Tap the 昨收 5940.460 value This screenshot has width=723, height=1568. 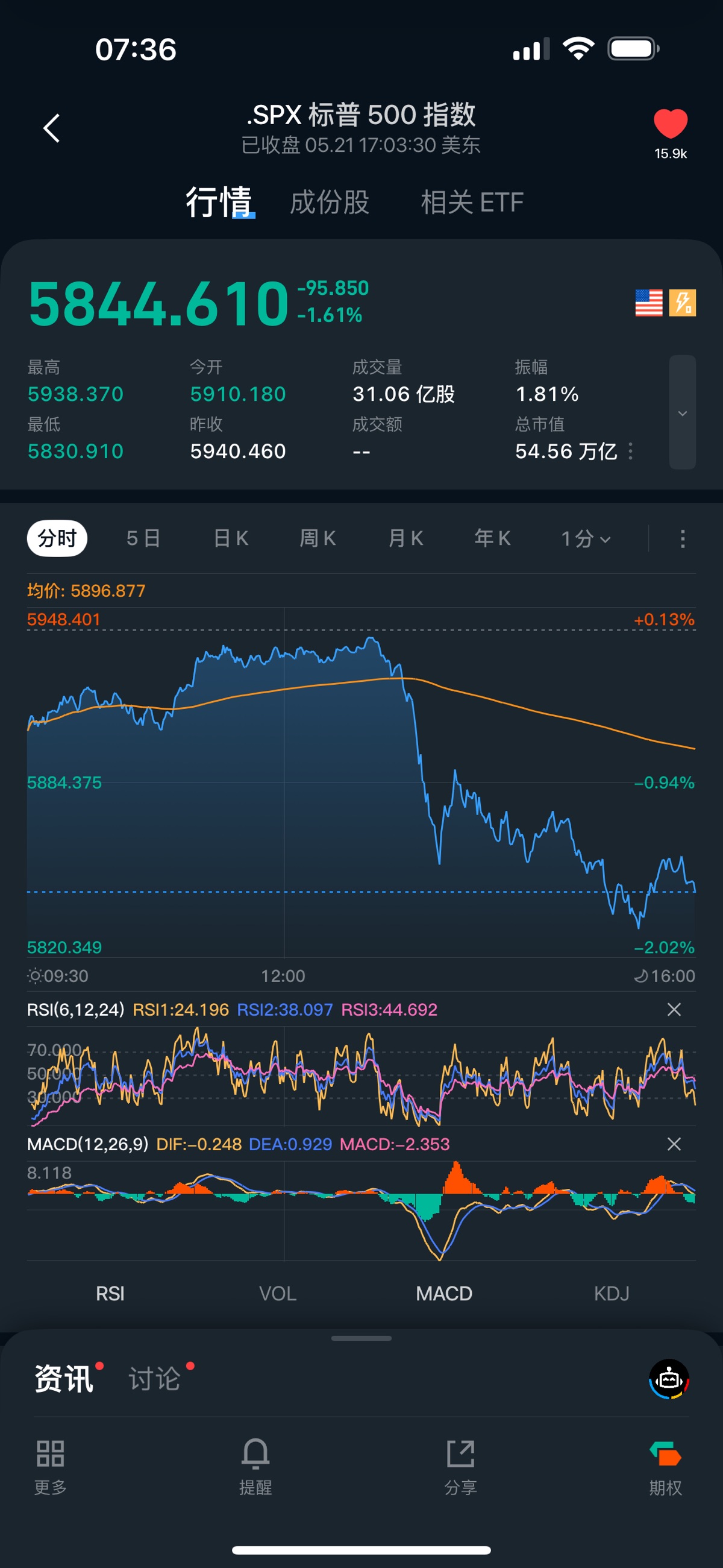click(x=238, y=451)
